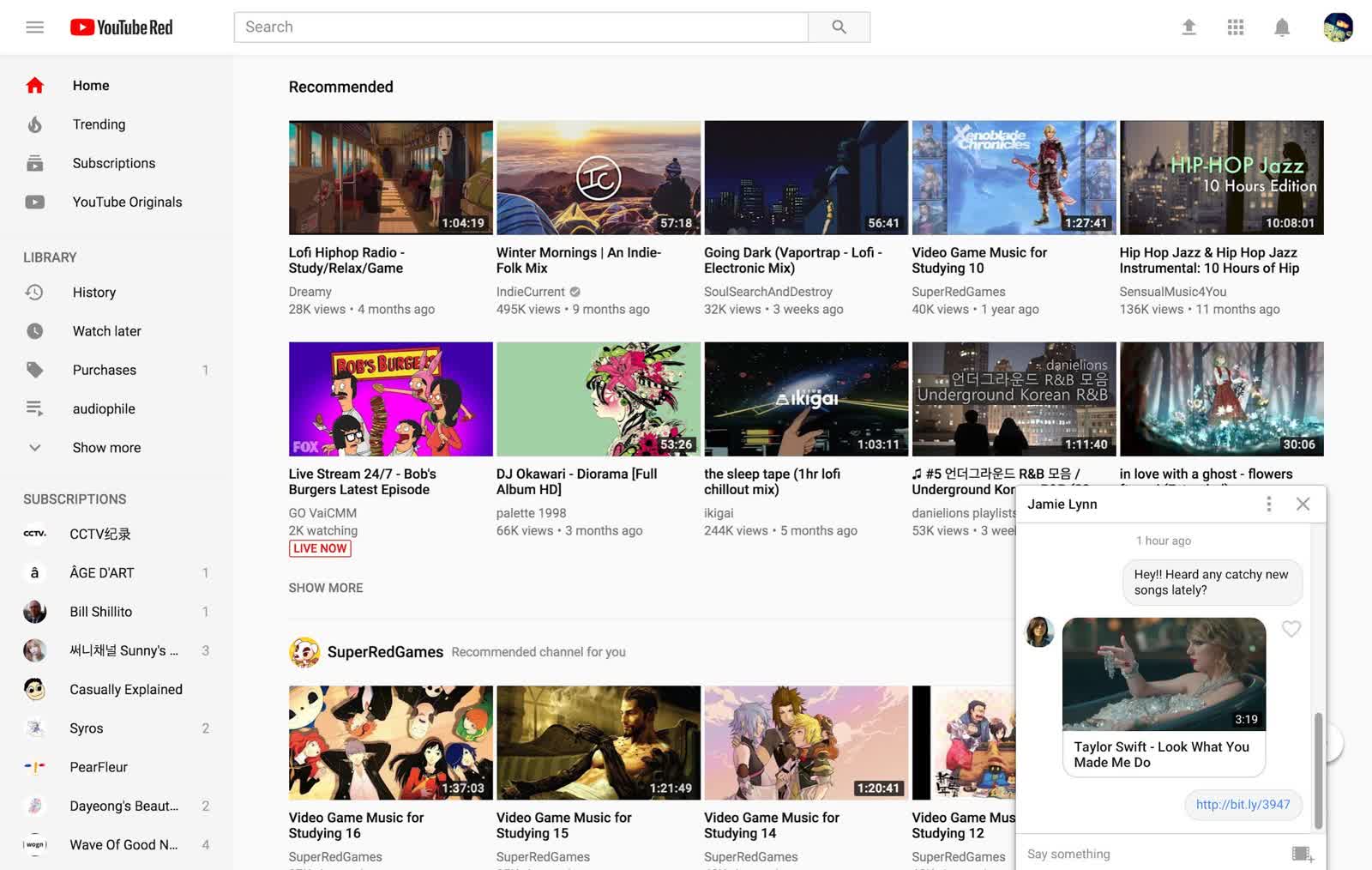
Task: Open the http://bit.ly/3947 link in chat
Action: point(1243,804)
